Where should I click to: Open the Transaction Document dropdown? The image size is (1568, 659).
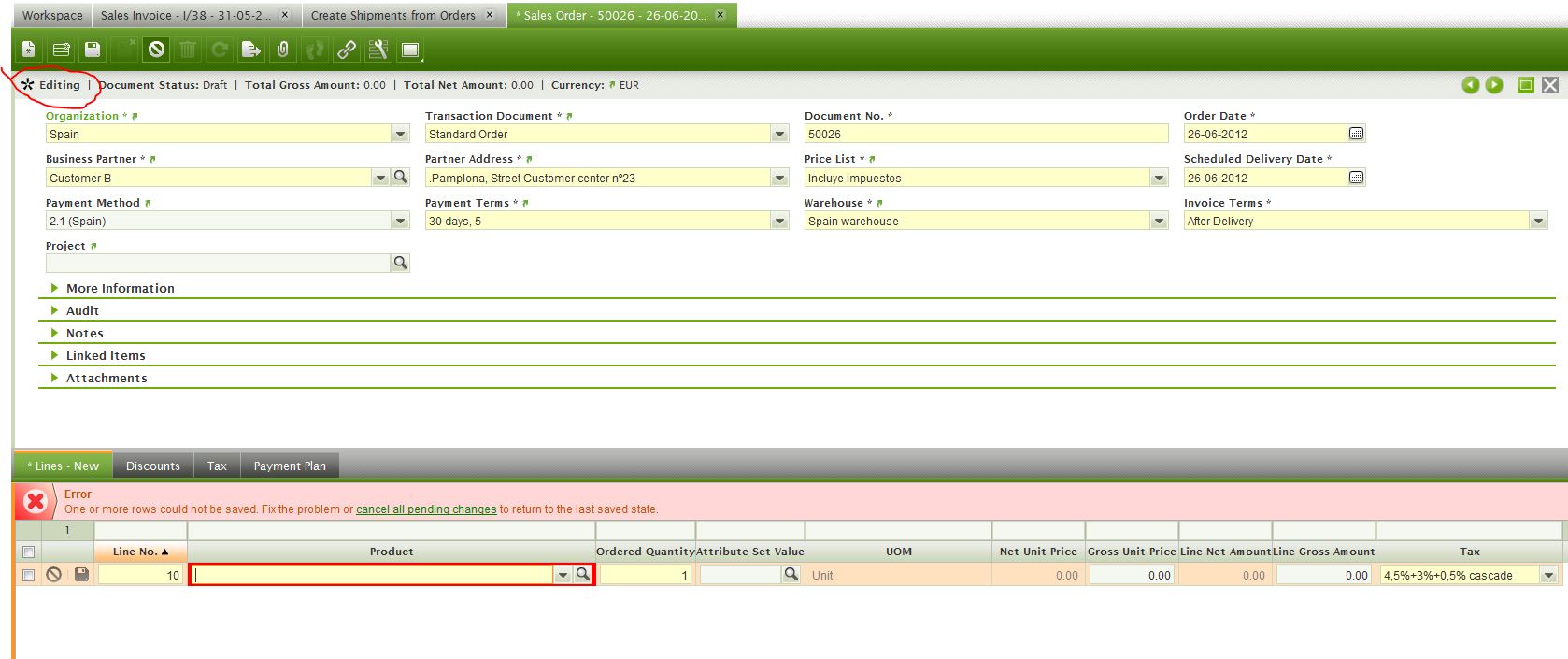coord(780,135)
